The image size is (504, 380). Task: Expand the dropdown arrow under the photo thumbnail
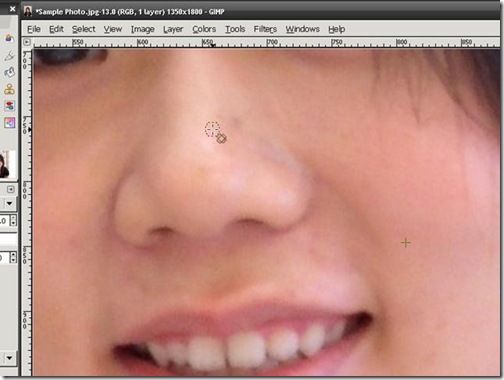click(9, 203)
